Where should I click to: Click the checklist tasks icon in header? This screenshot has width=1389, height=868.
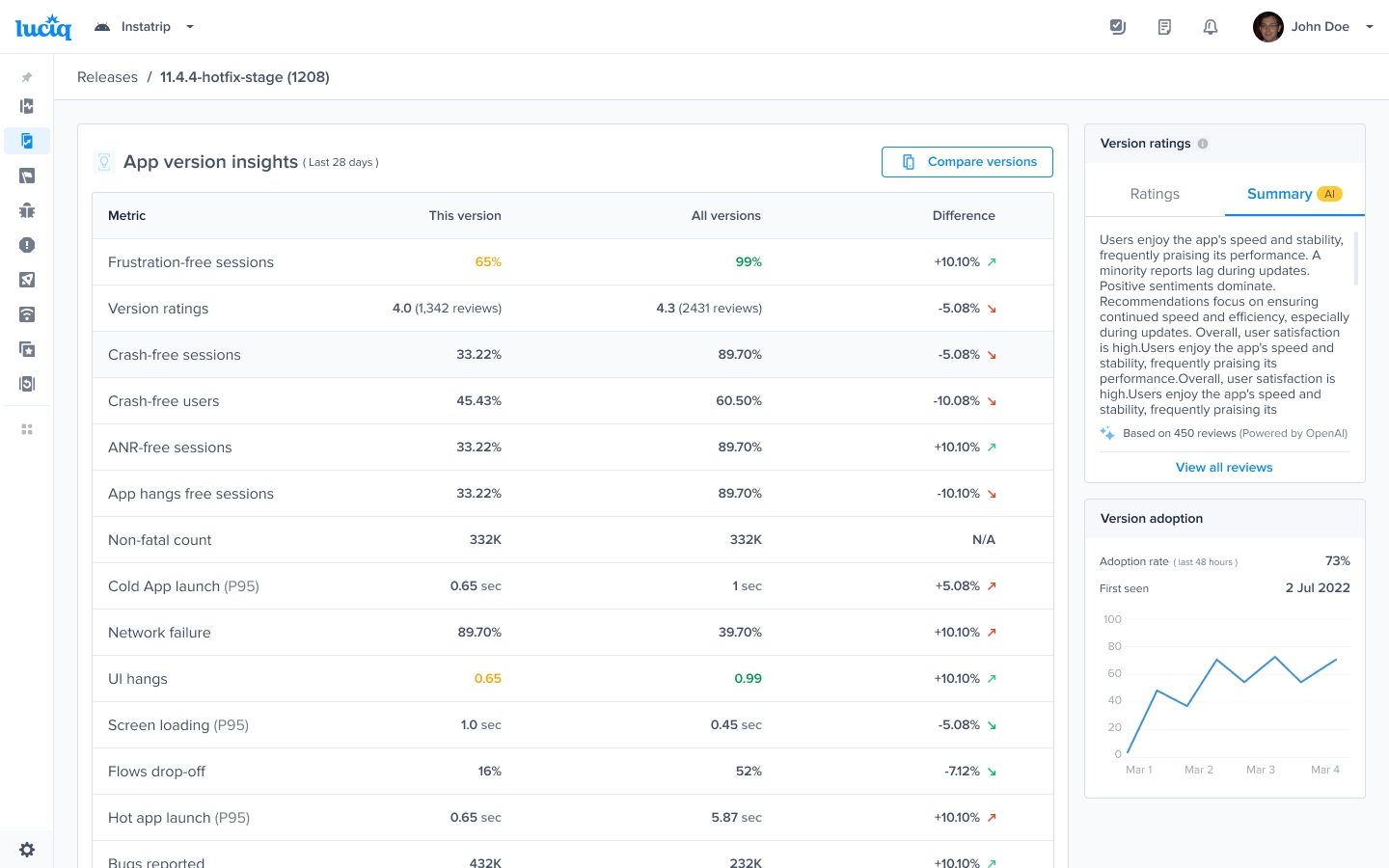click(1118, 27)
